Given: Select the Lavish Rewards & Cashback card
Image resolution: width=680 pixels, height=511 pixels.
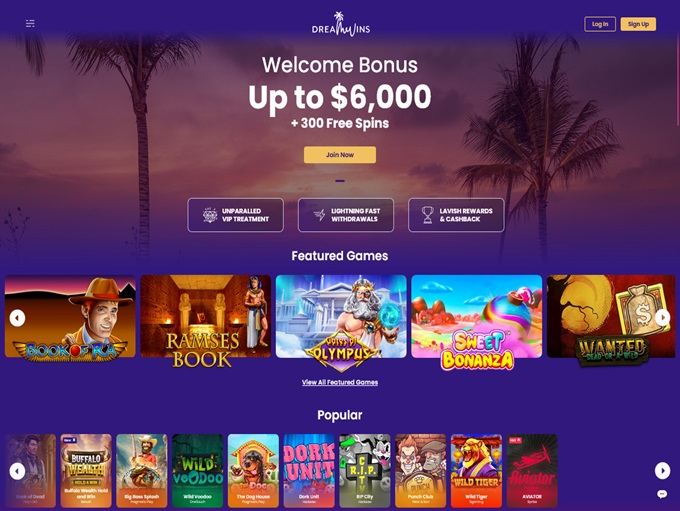Looking at the screenshot, I should coord(456,215).
